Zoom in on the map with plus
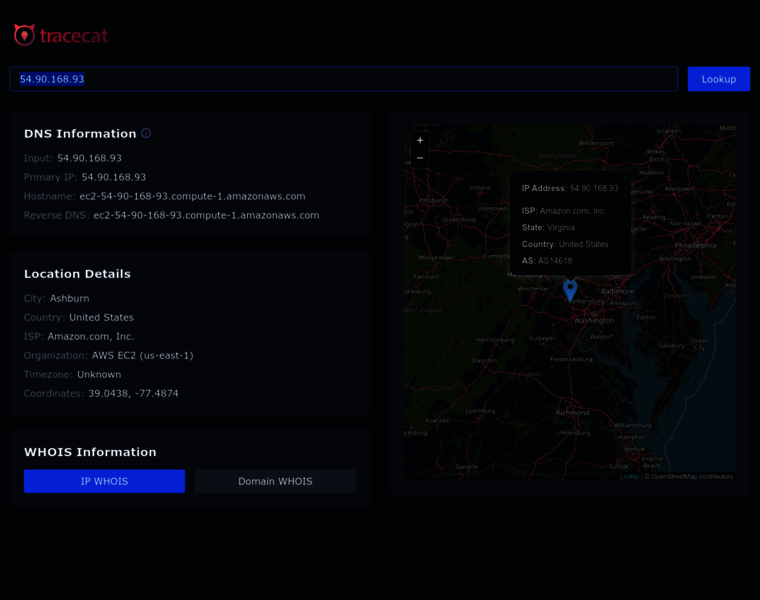This screenshot has height=600, width=760. pos(420,141)
